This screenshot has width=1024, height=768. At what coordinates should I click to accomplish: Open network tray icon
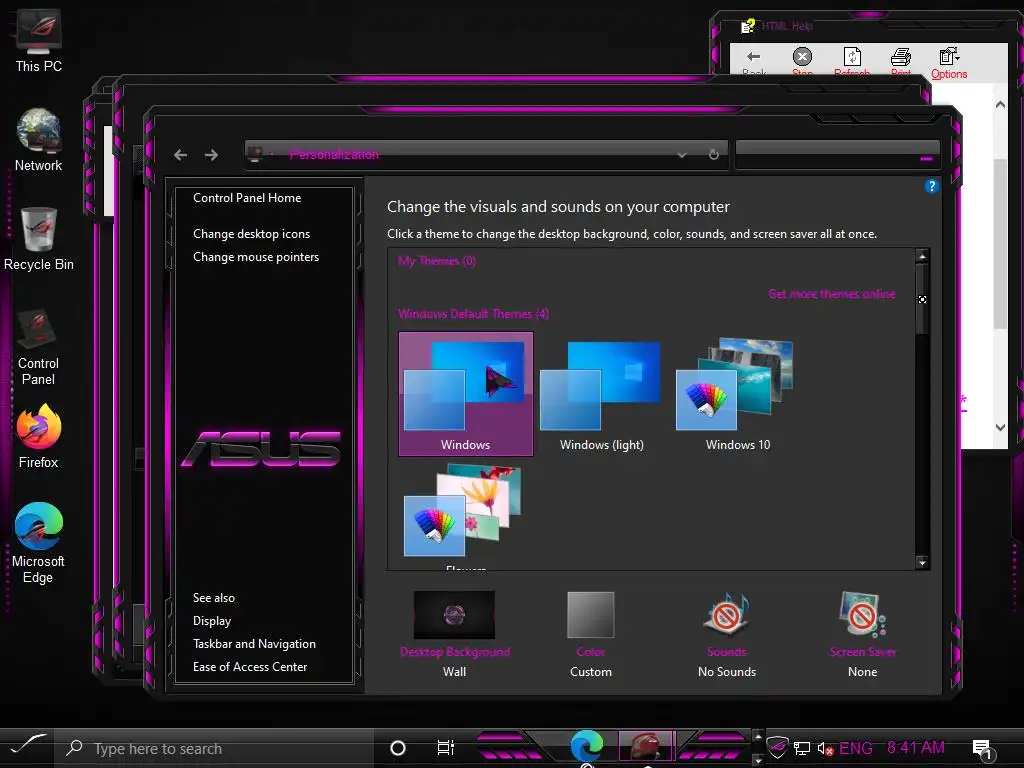[801, 748]
